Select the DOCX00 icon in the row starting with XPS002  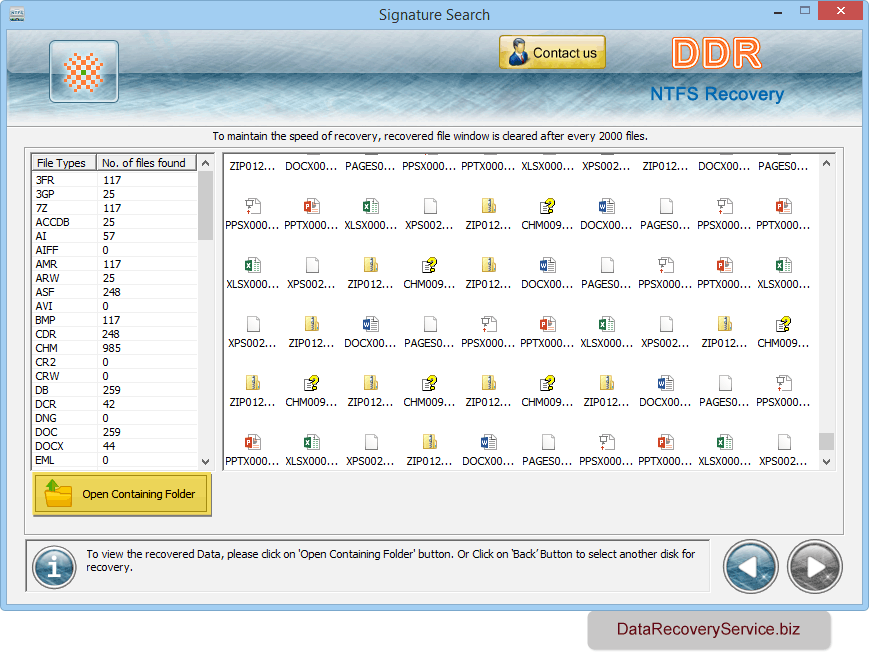(370, 324)
